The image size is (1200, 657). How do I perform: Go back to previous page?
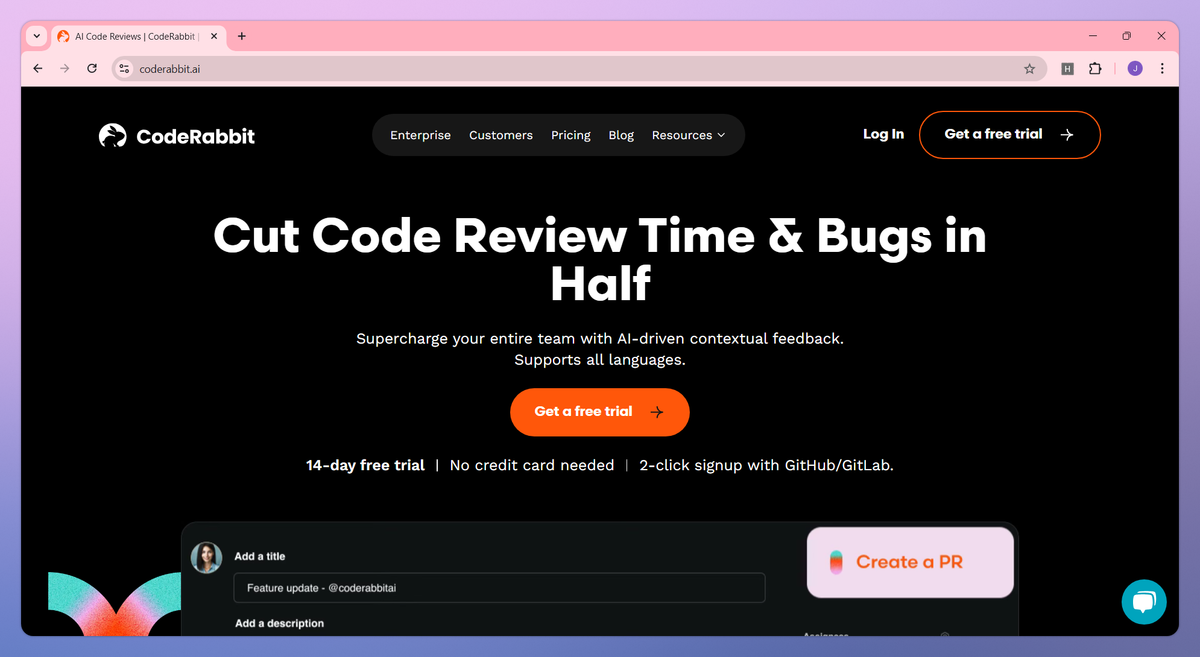coord(38,69)
